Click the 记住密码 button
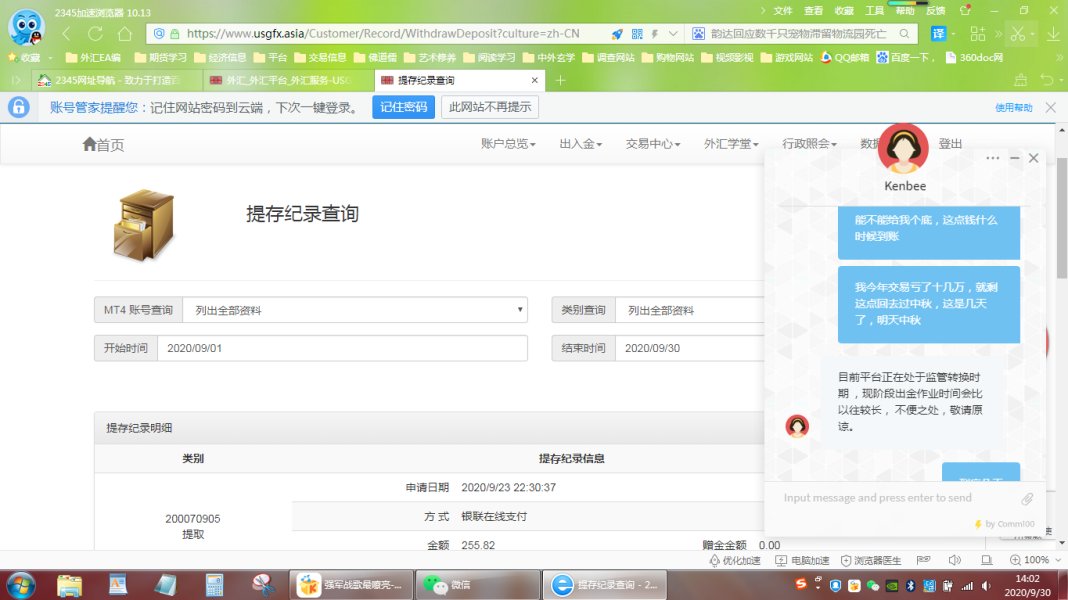This screenshot has width=1068, height=600. point(403,107)
